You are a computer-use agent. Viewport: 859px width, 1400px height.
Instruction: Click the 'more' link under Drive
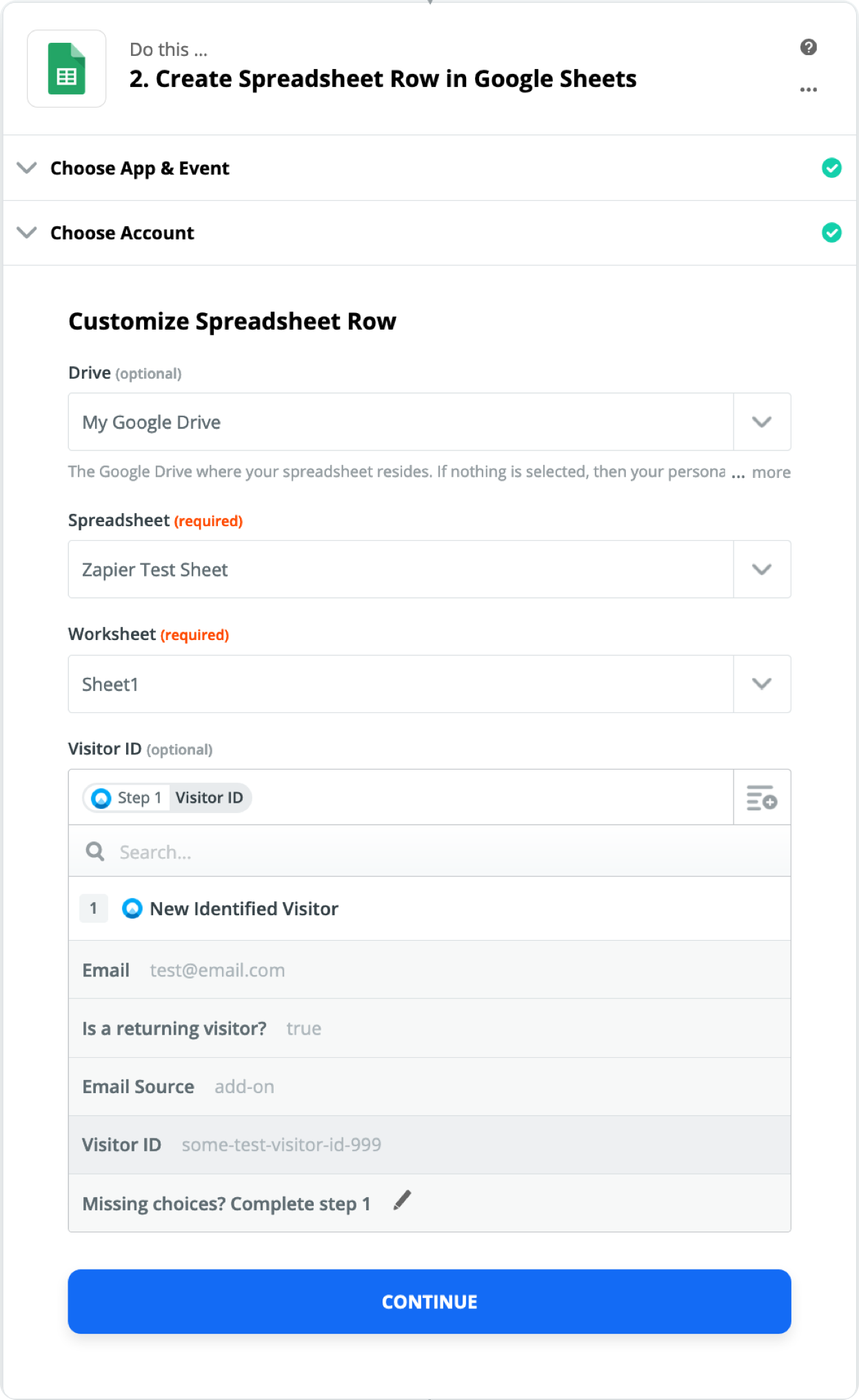coord(771,472)
